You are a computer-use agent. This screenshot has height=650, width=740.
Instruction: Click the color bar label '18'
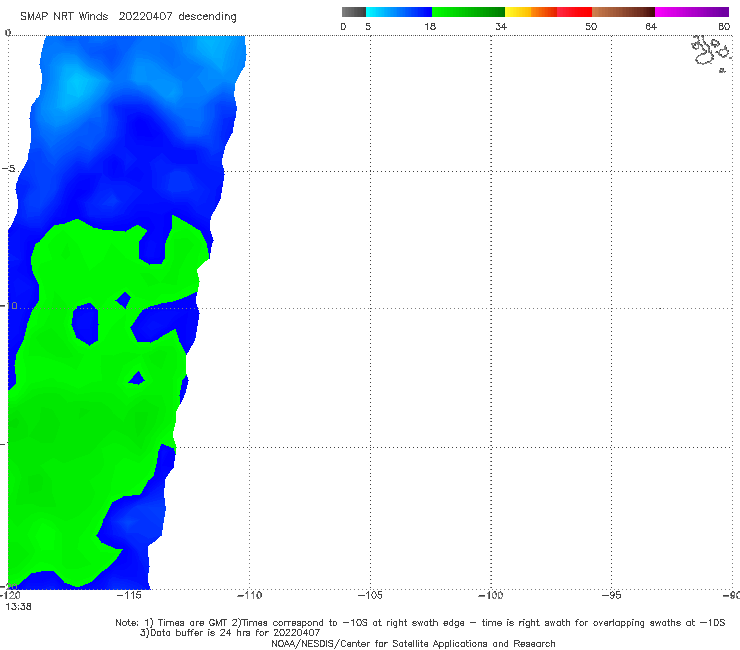430,27
